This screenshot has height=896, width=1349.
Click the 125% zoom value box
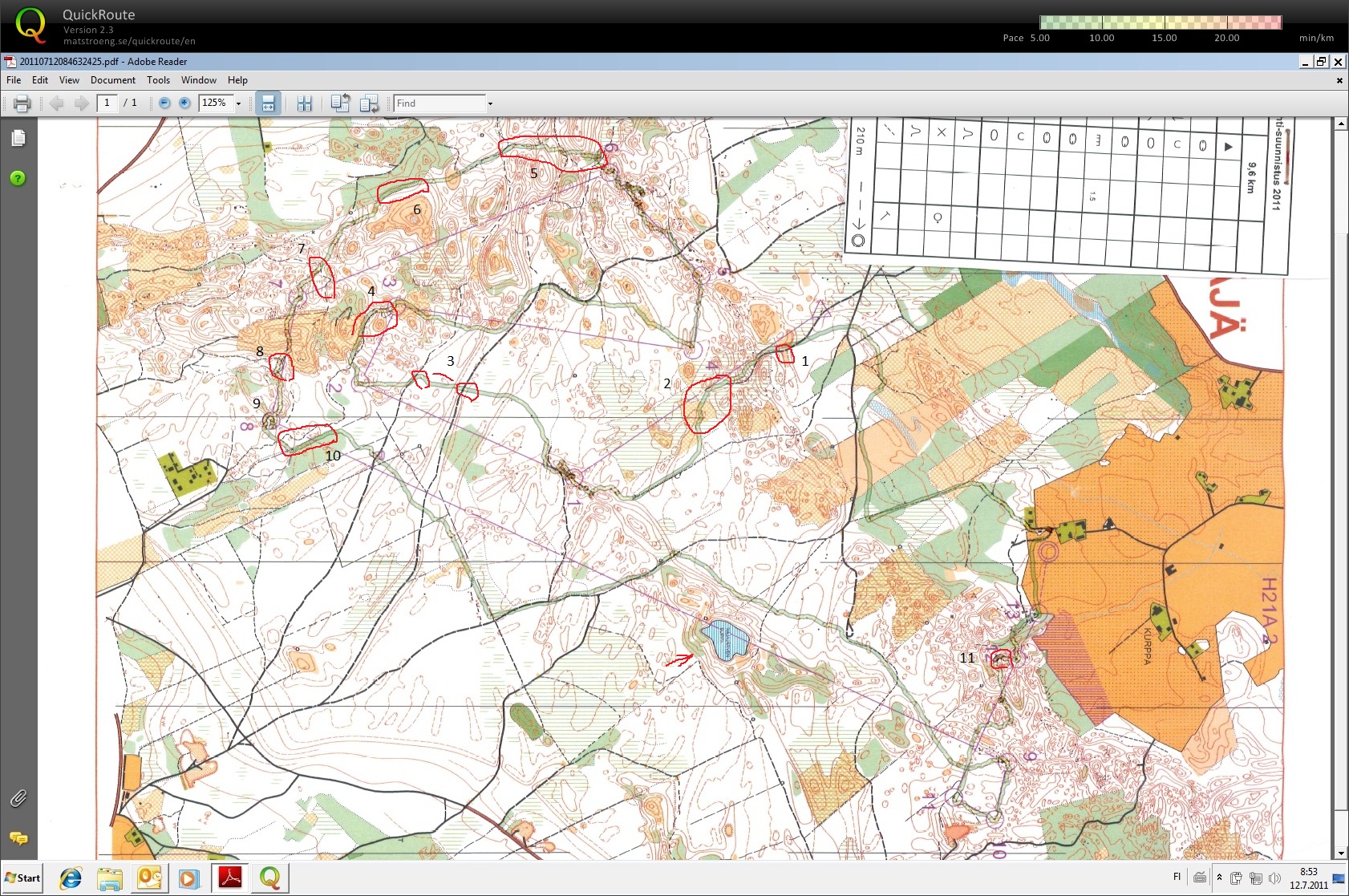pyautogui.click(x=216, y=103)
